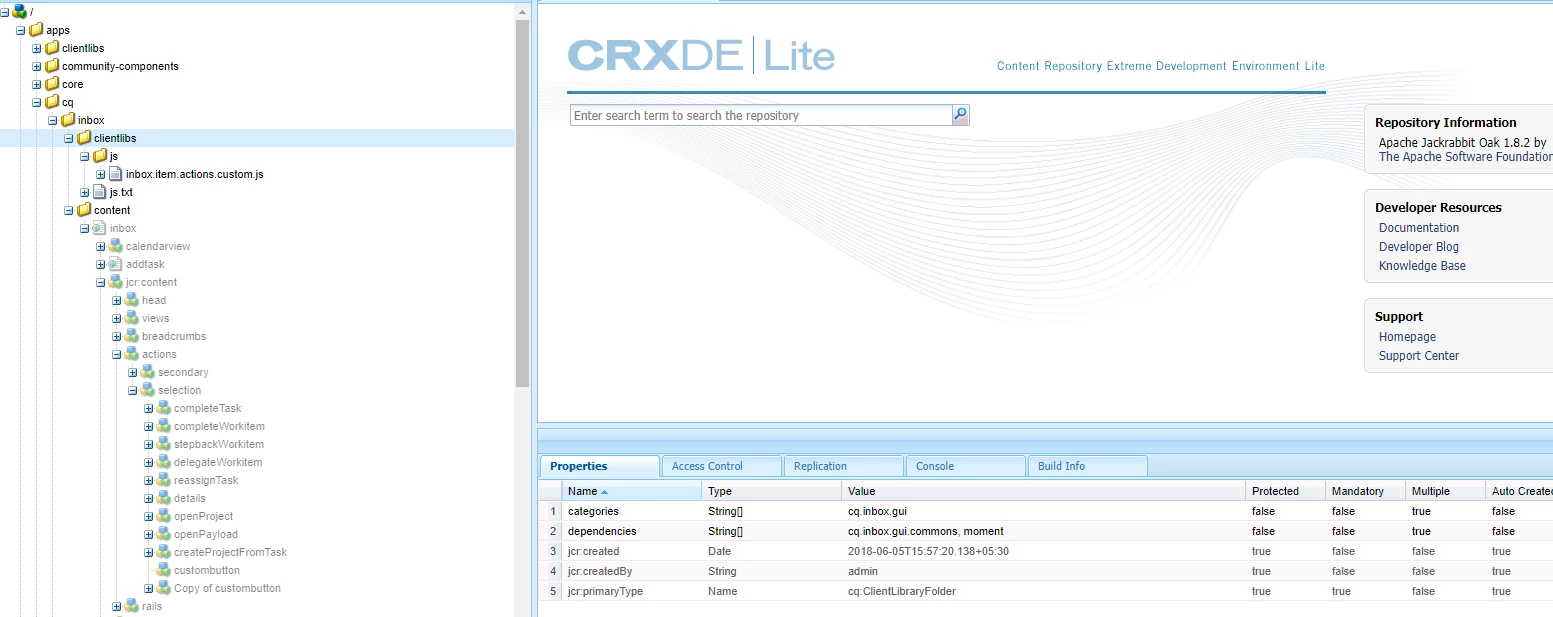The width and height of the screenshot is (1553, 617).
Task: Click the cq folder icon
Action: pyautogui.click(x=52, y=102)
